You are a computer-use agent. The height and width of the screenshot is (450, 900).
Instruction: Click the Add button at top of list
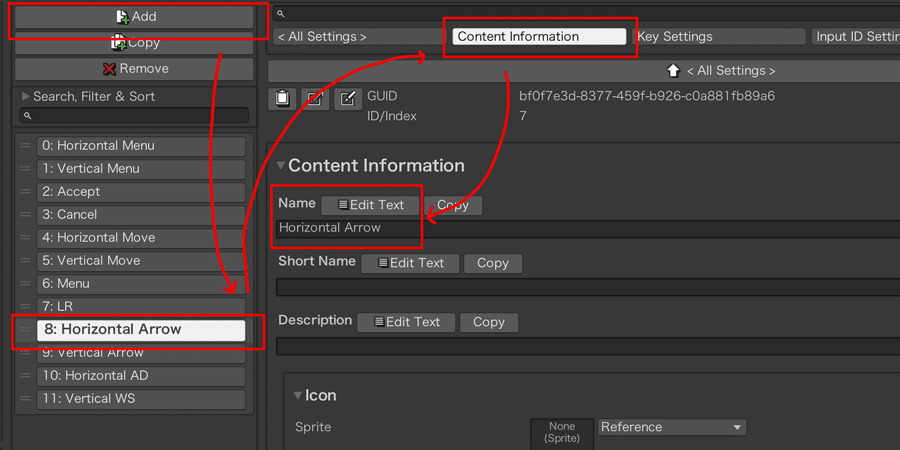[134, 17]
